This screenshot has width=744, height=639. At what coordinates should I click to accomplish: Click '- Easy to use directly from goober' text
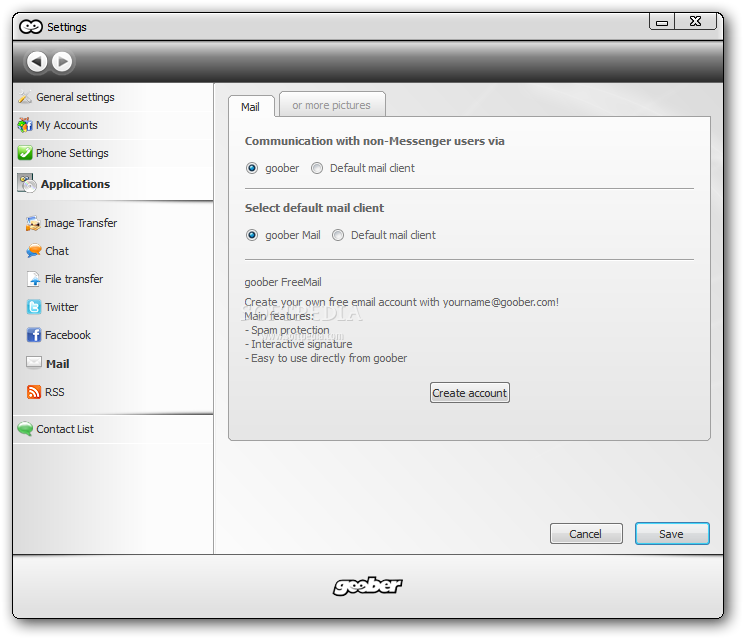(x=326, y=358)
